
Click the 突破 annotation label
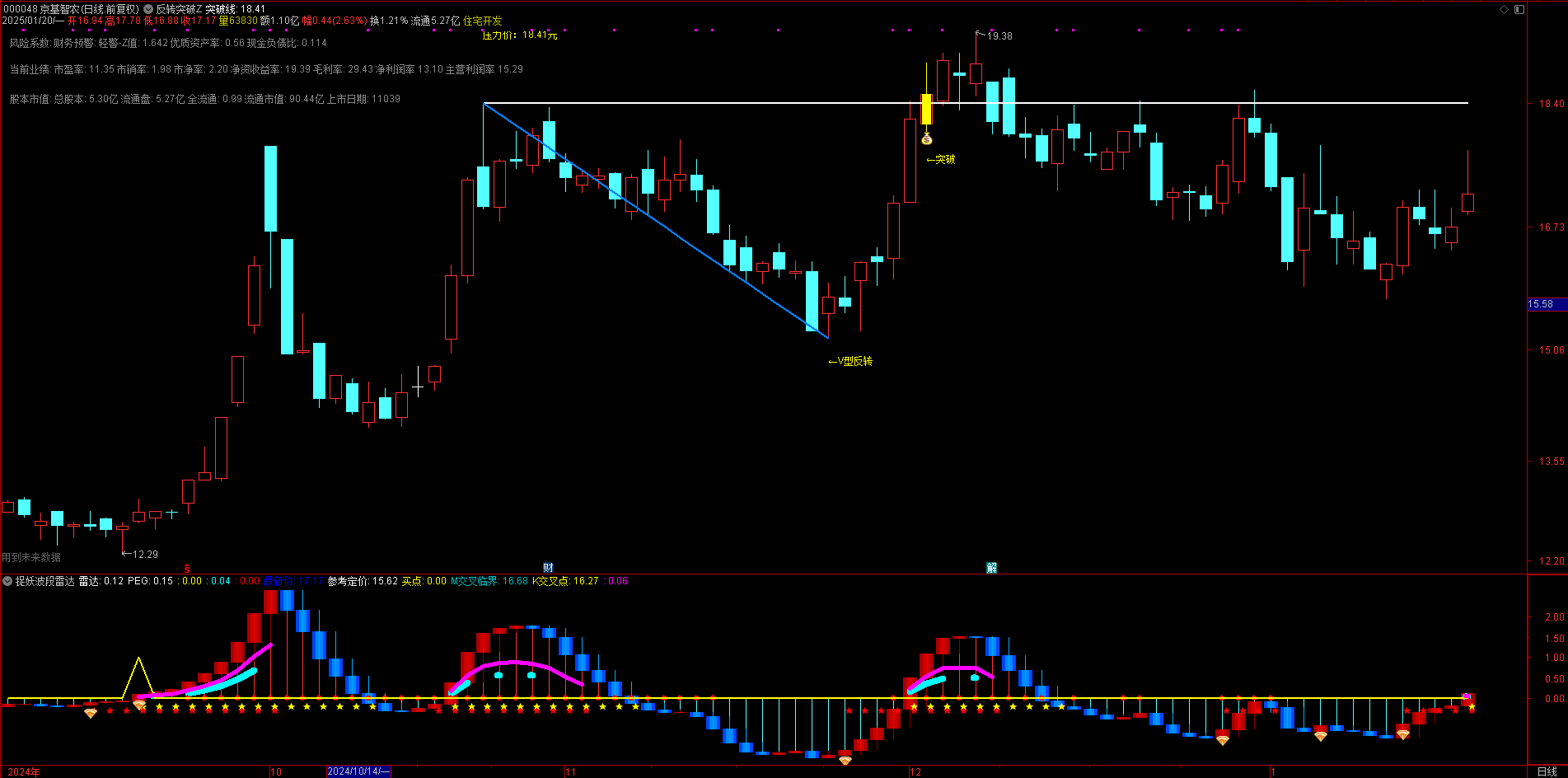941,159
